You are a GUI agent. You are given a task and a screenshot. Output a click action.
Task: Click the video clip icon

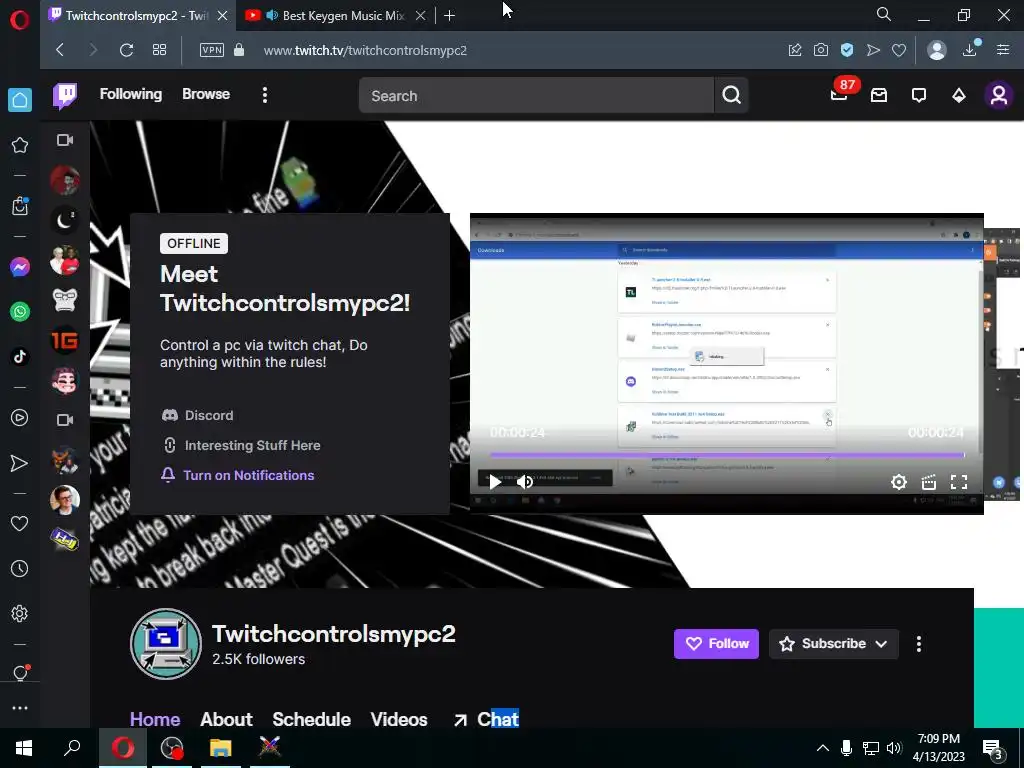[x=929, y=482]
